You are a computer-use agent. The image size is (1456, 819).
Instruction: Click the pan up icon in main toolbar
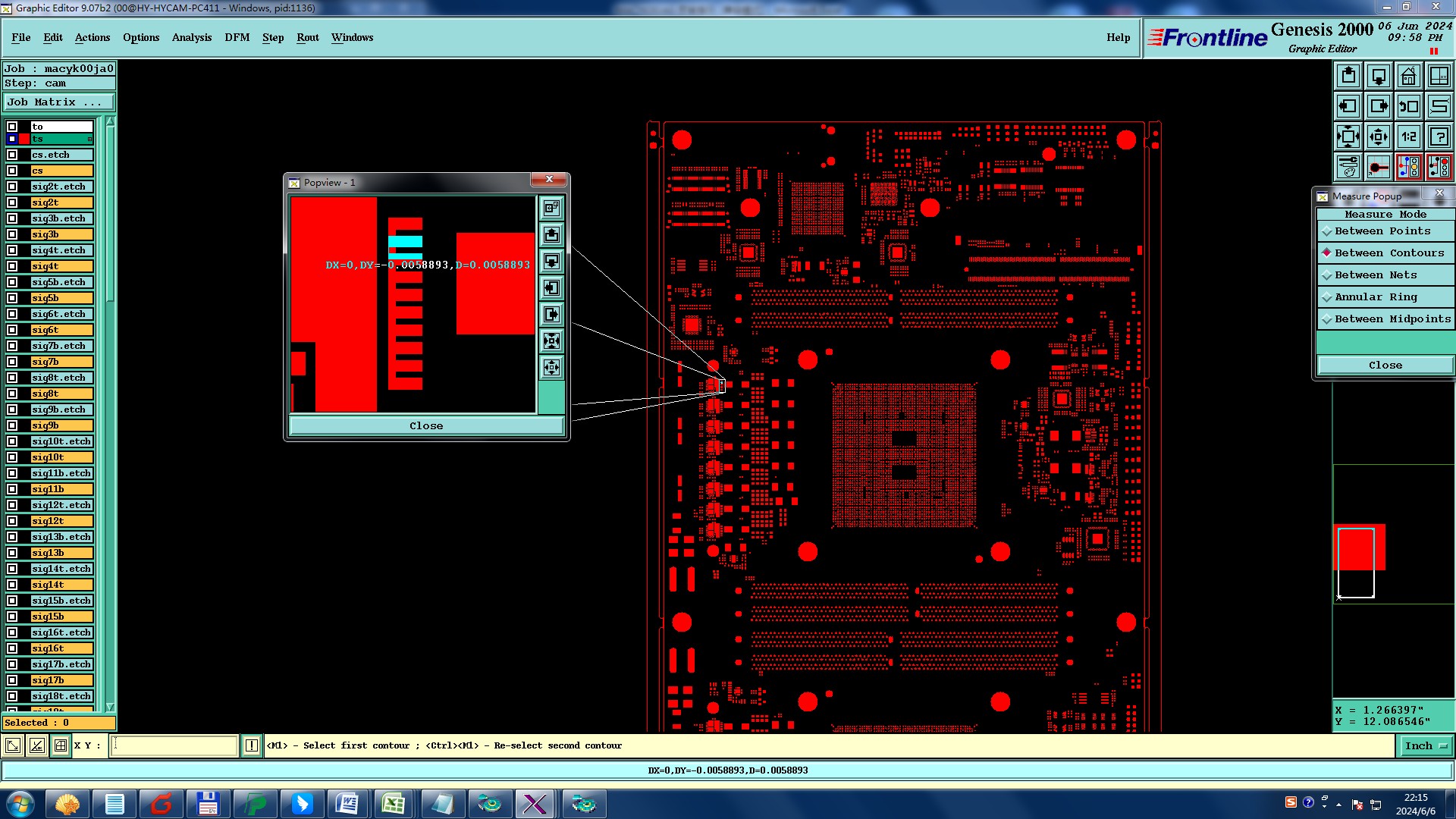[1348, 76]
